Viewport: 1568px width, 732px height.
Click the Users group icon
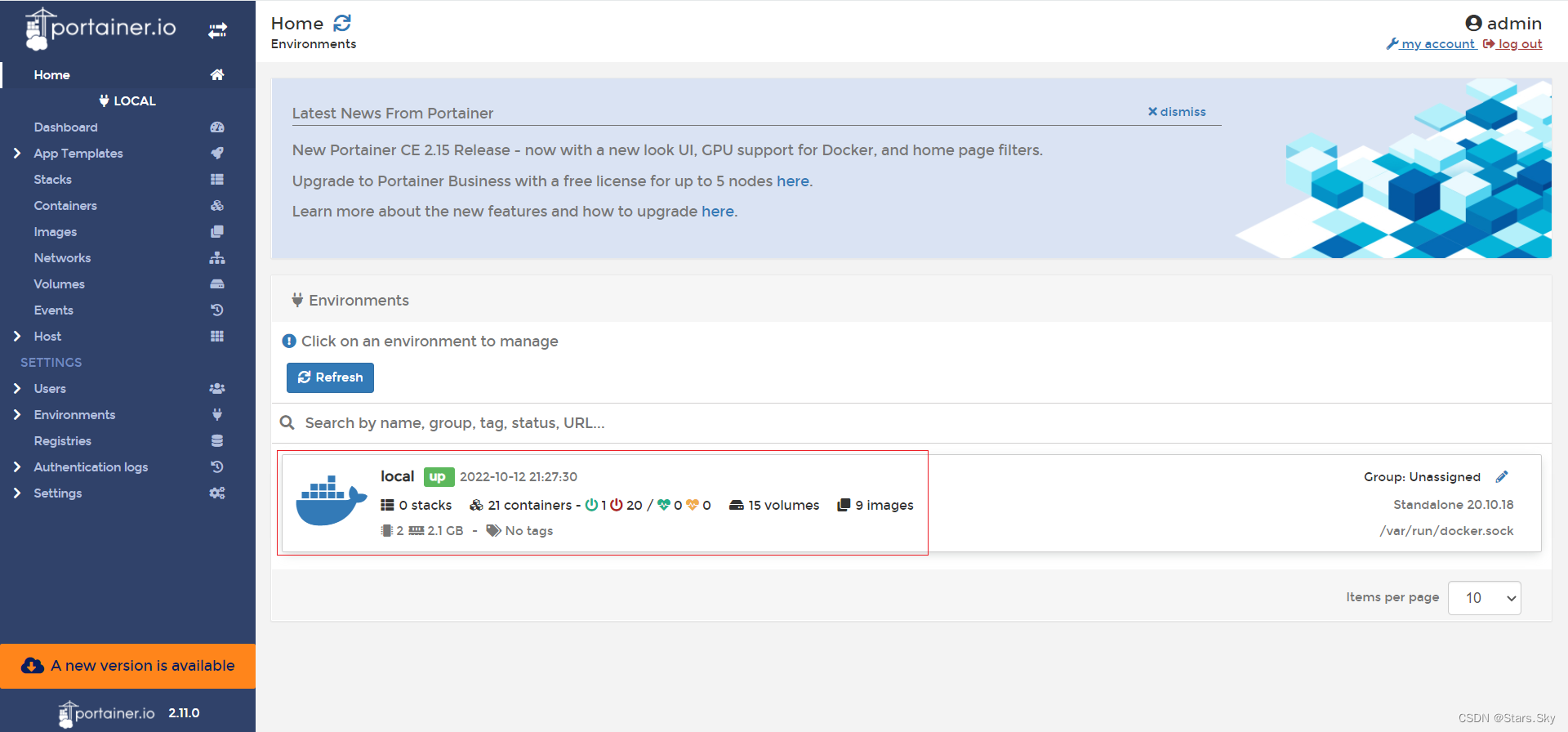(217, 389)
